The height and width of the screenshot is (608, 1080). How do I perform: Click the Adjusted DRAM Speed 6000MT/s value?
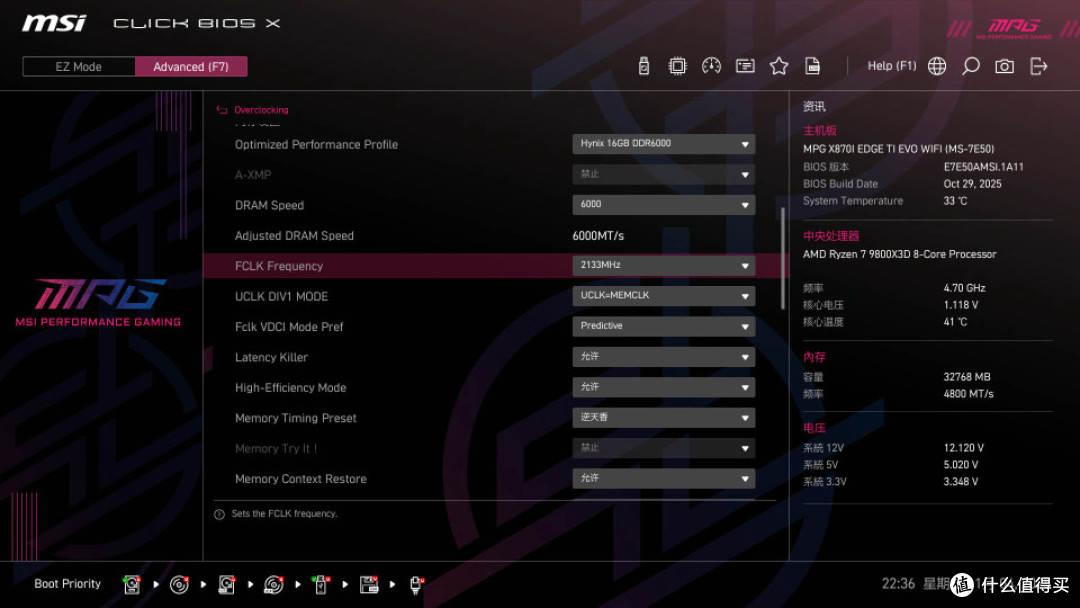click(x=598, y=235)
